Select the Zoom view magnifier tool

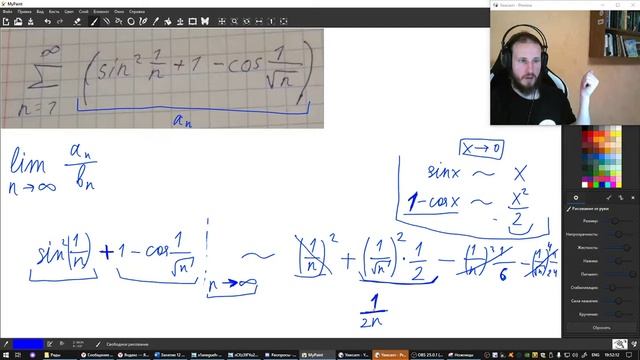(x=234, y=21)
